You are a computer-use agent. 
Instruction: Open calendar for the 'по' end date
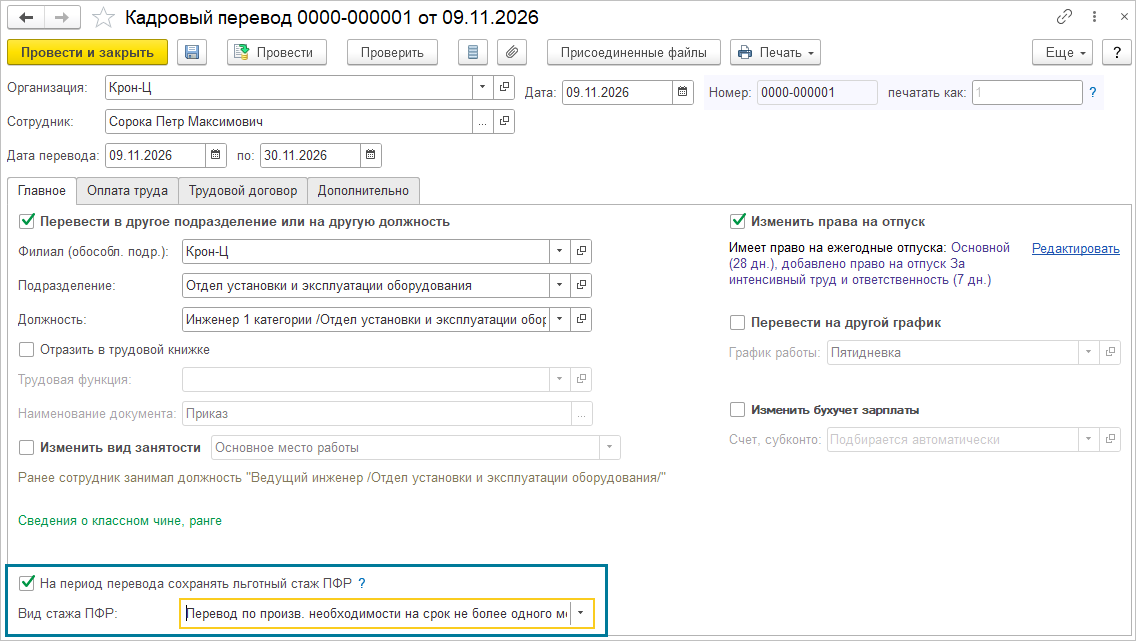[x=370, y=155]
